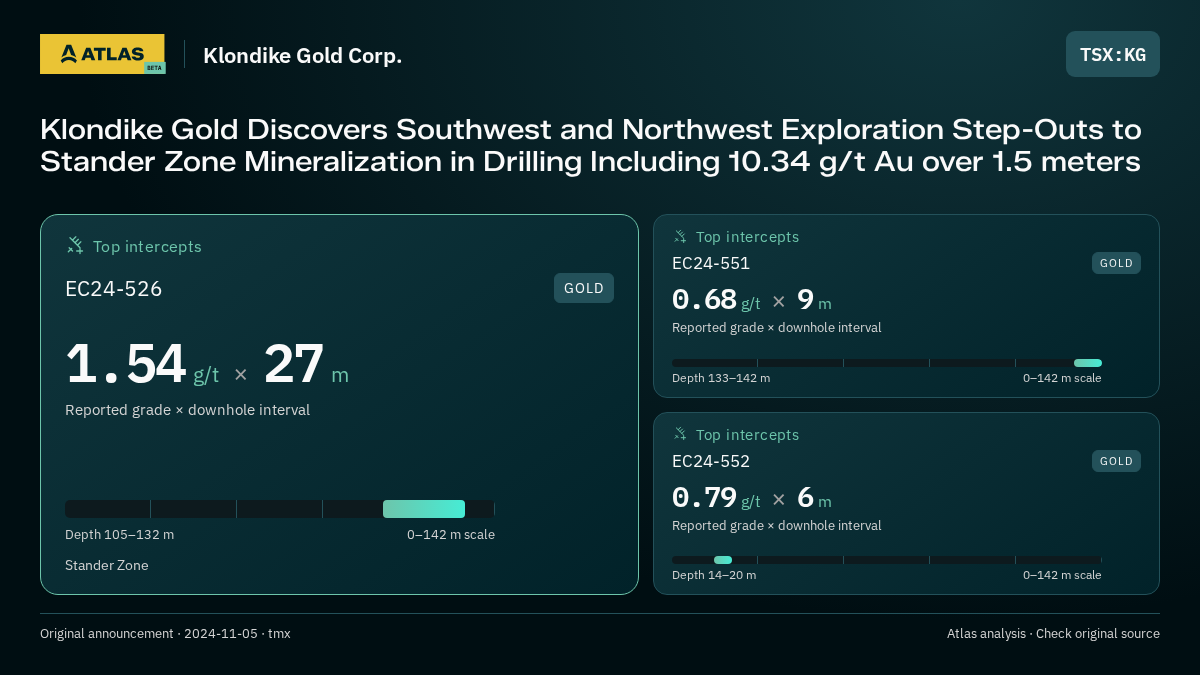Click the Depth 133–142 m label
This screenshot has width=1200, height=675.
[x=721, y=378]
